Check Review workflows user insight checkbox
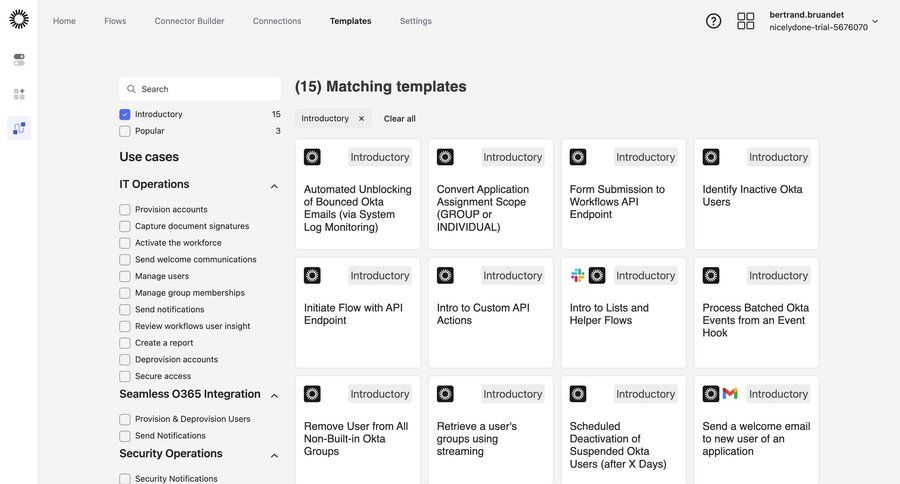Viewport: 900px width, 484px height. [125, 326]
